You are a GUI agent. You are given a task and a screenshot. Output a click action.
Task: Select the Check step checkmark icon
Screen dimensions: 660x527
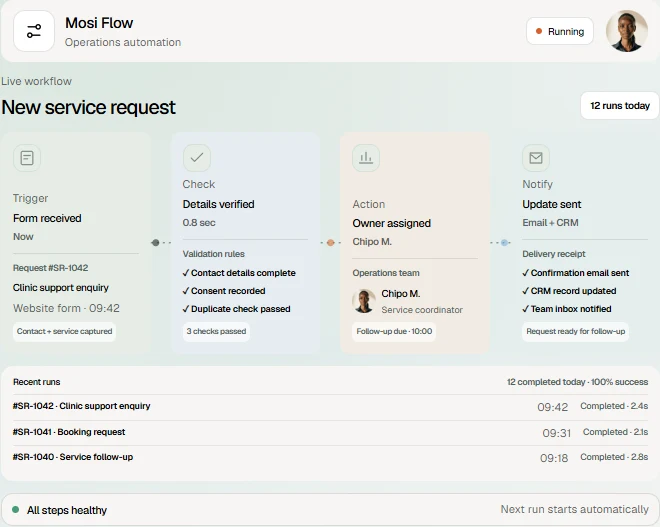coord(197,158)
